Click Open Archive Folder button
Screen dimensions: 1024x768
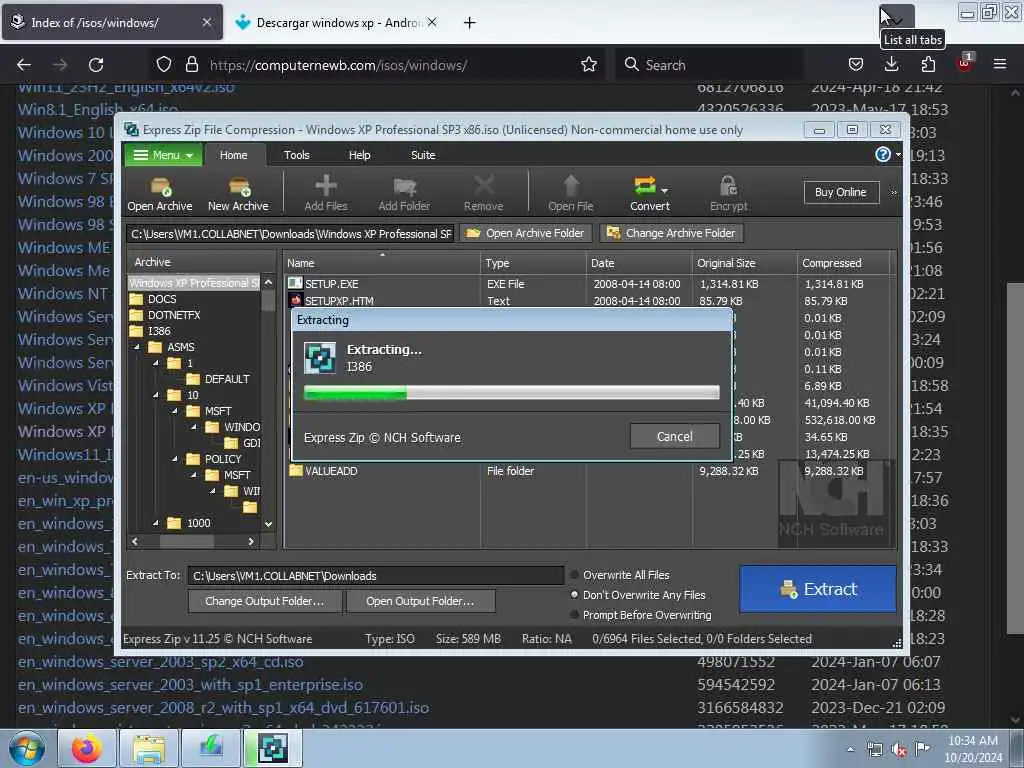(x=526, y=233)
